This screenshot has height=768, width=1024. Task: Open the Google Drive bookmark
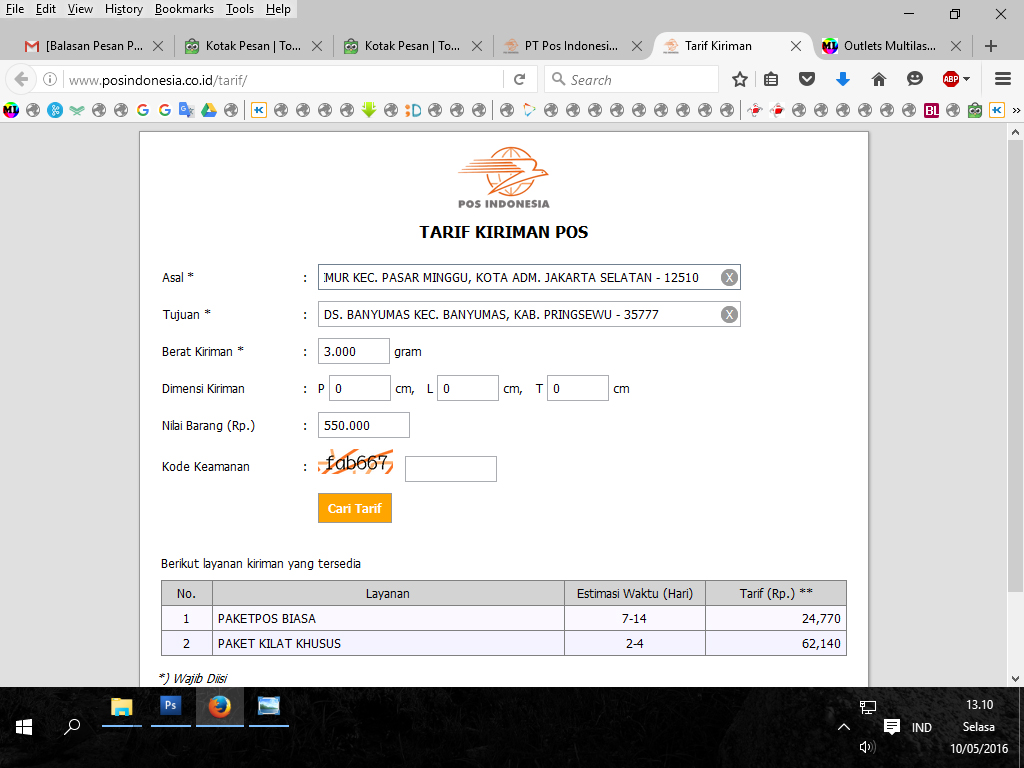(209, 110)
